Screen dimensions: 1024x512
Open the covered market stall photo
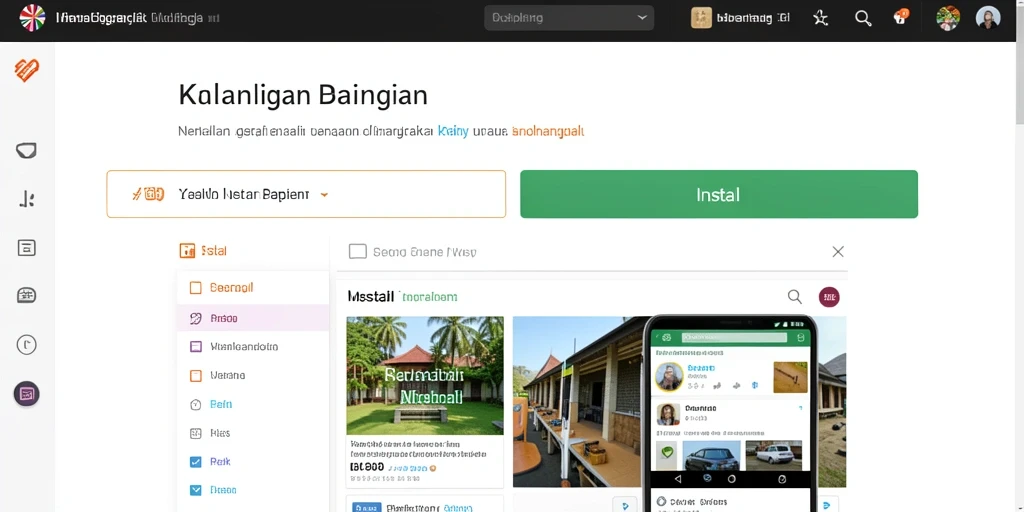[x=578, y=402]
